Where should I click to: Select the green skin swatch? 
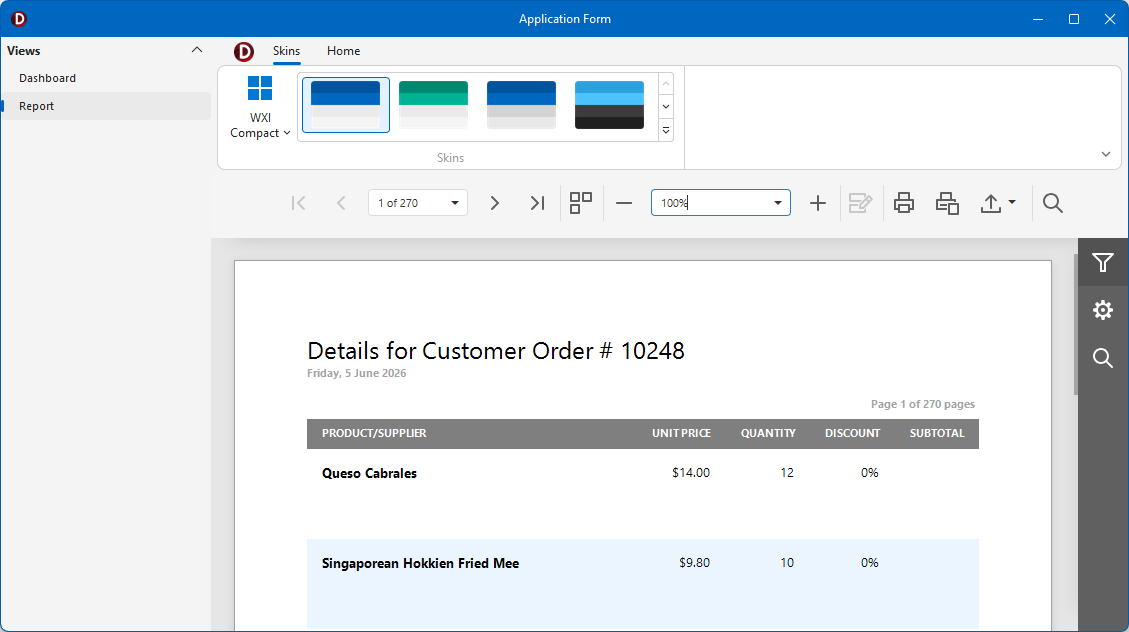pyautogui.click(x=433, y=105)
